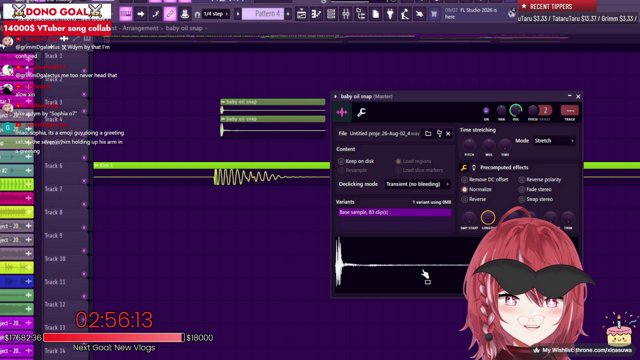
Task: Switch to the sample waveform tab icon
Action: coord(342,112)
